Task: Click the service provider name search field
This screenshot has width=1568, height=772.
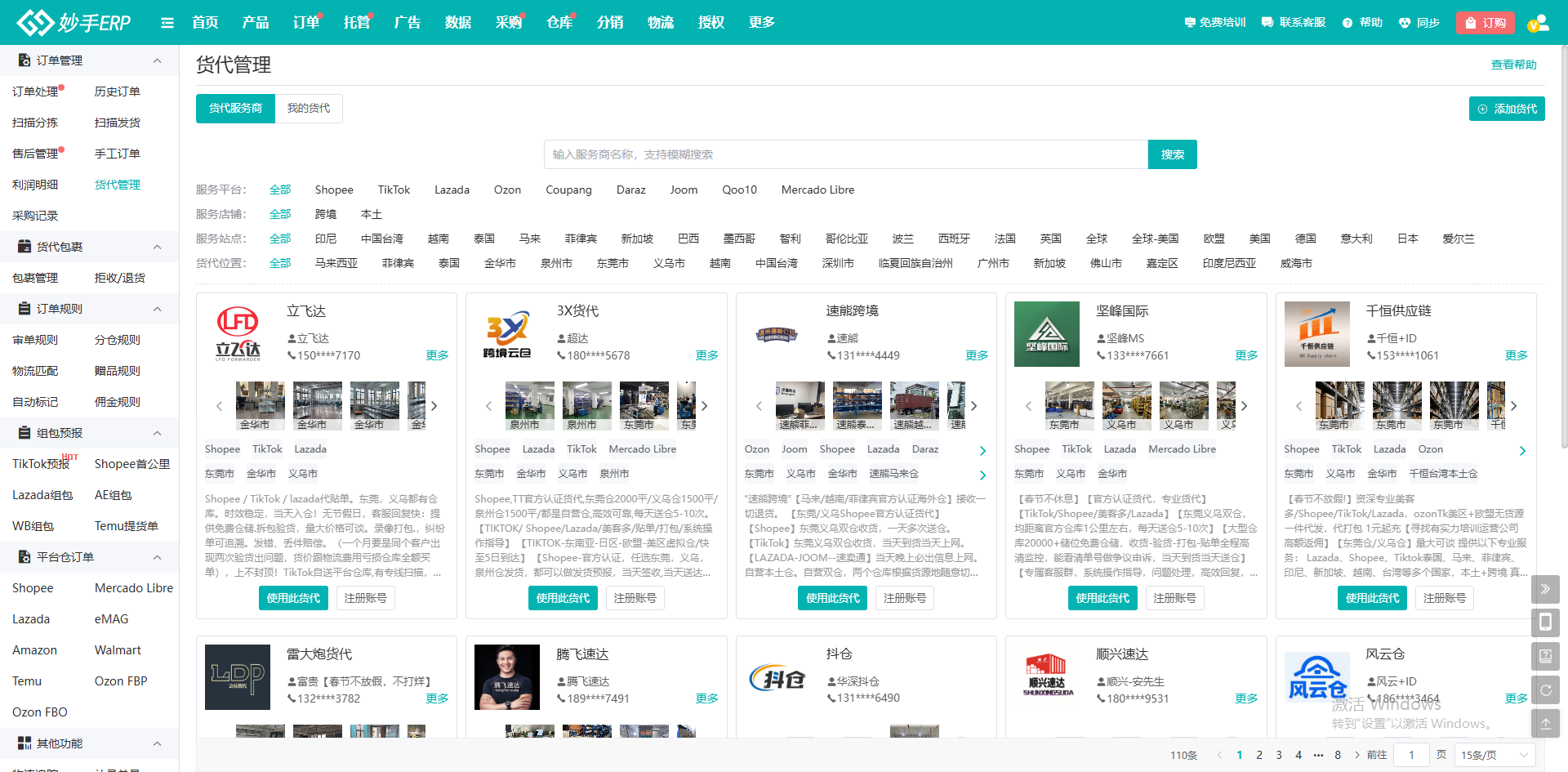Action: [x=845, y=154]
